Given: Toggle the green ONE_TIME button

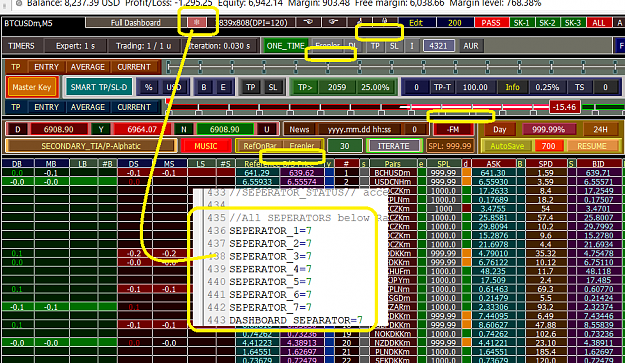Looking at the screenshot, I should point(285,46).
